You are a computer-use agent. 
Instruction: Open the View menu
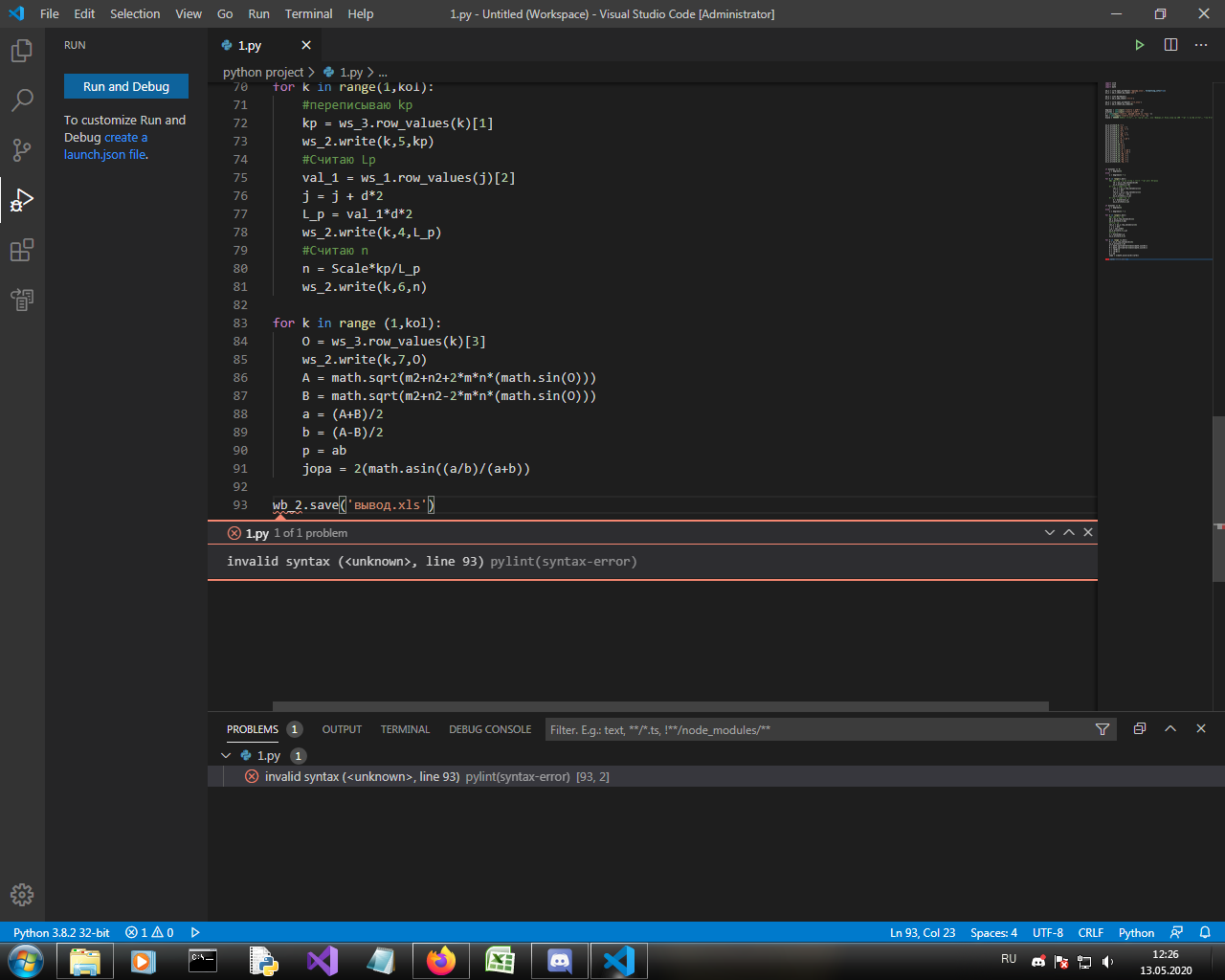[x=189, y=13]
